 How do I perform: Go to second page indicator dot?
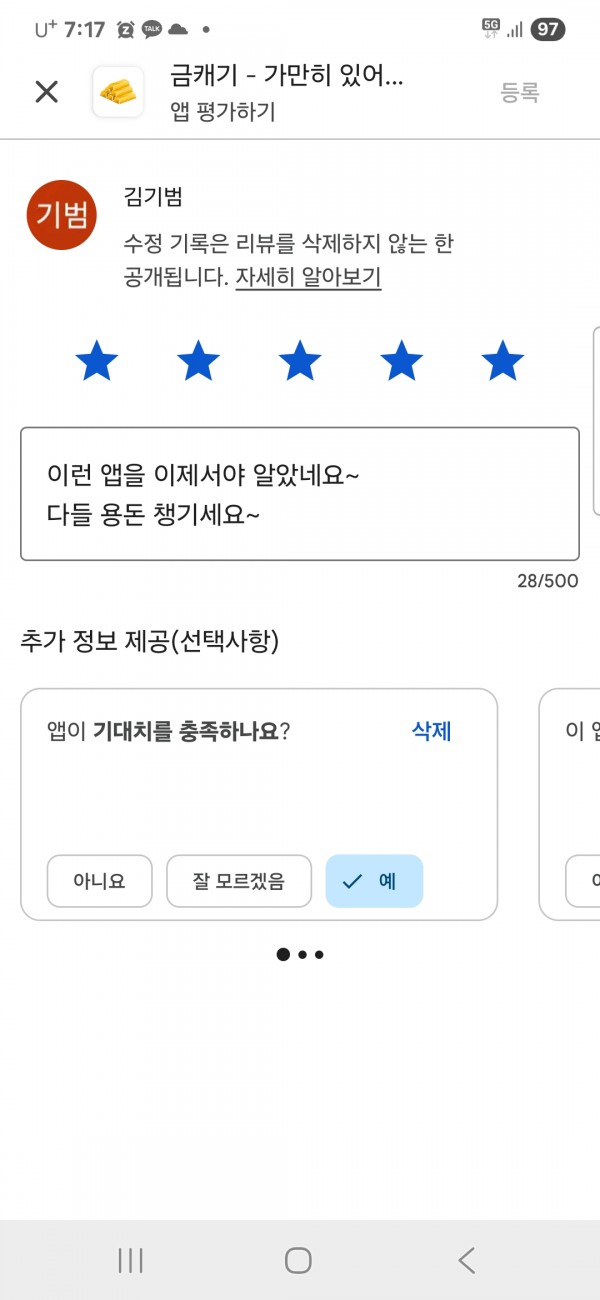302,955
